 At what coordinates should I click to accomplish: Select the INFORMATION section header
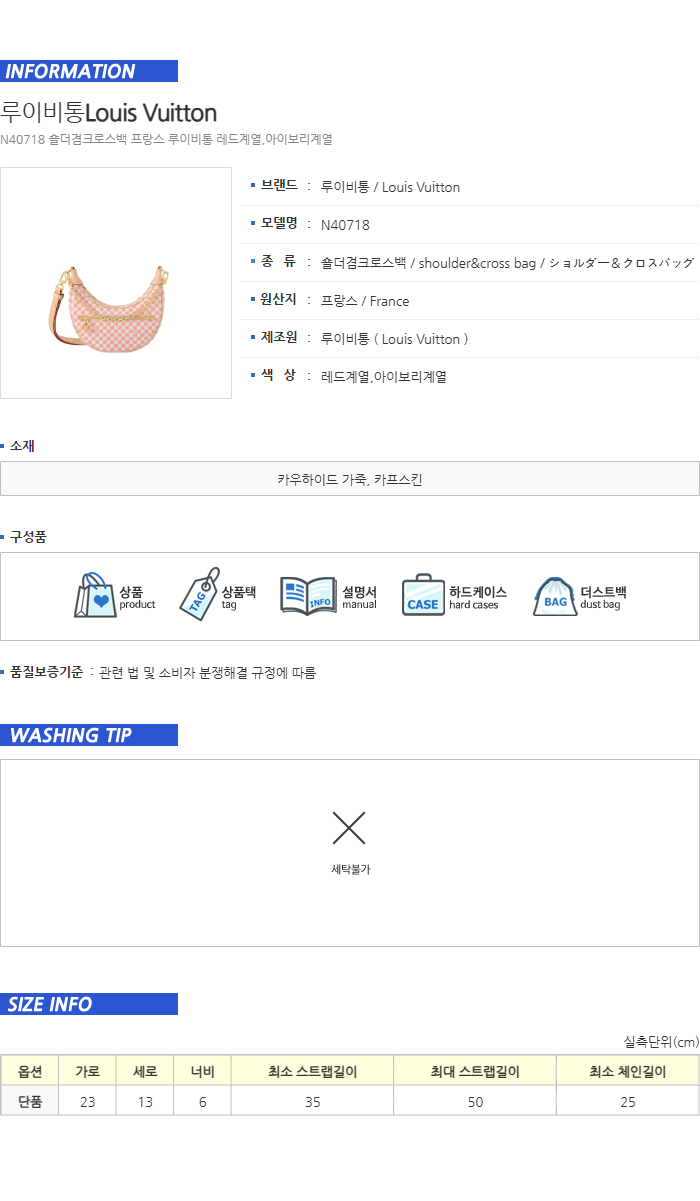pos(89,71)
